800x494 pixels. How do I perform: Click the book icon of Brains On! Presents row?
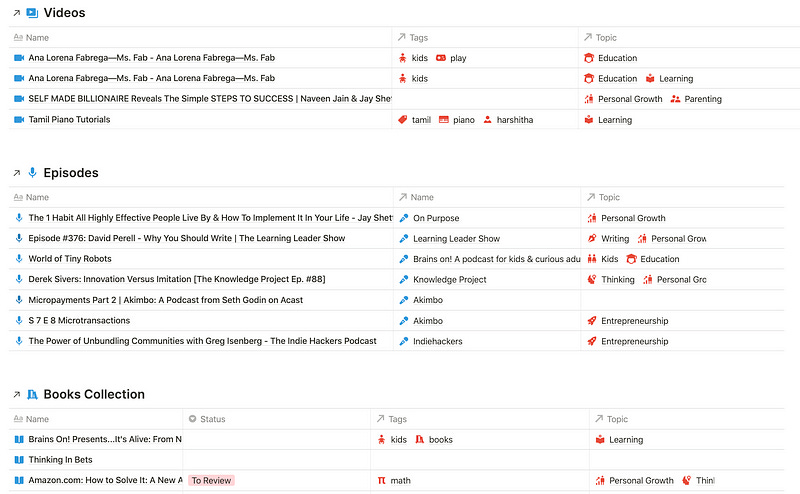[x=19, y=439]
